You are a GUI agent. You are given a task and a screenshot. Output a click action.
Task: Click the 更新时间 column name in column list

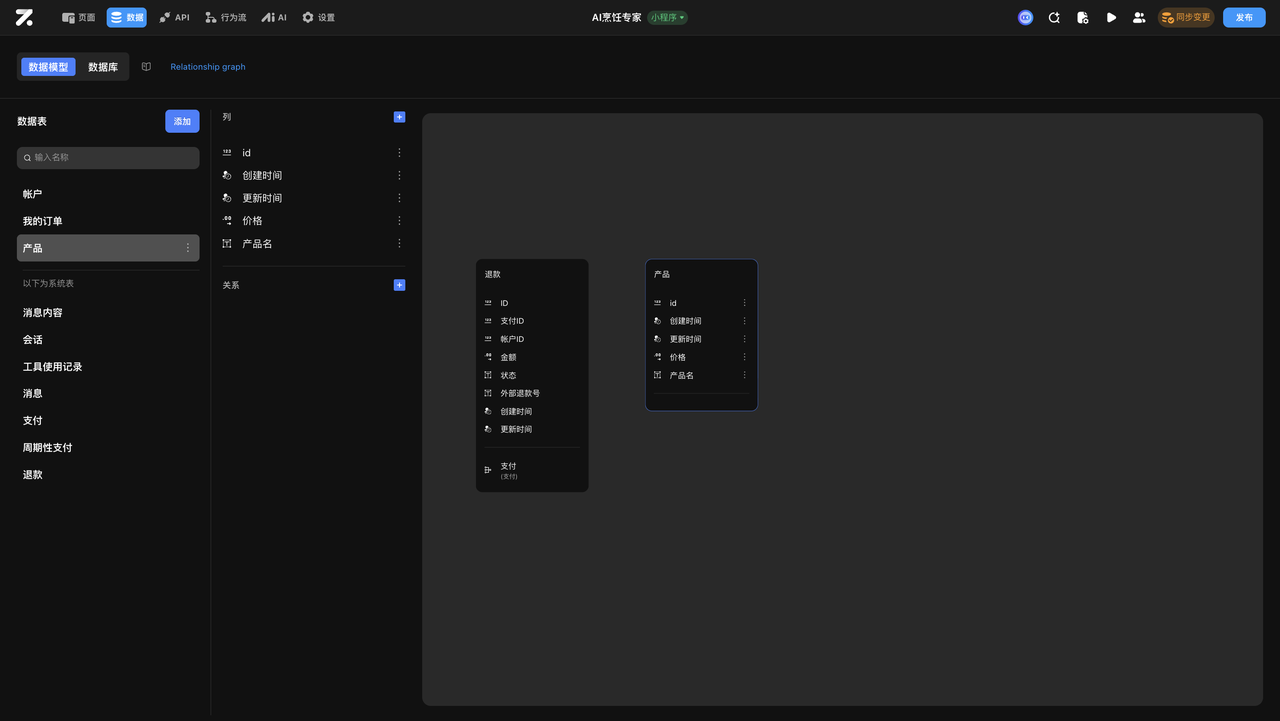(x=262, y=198)
